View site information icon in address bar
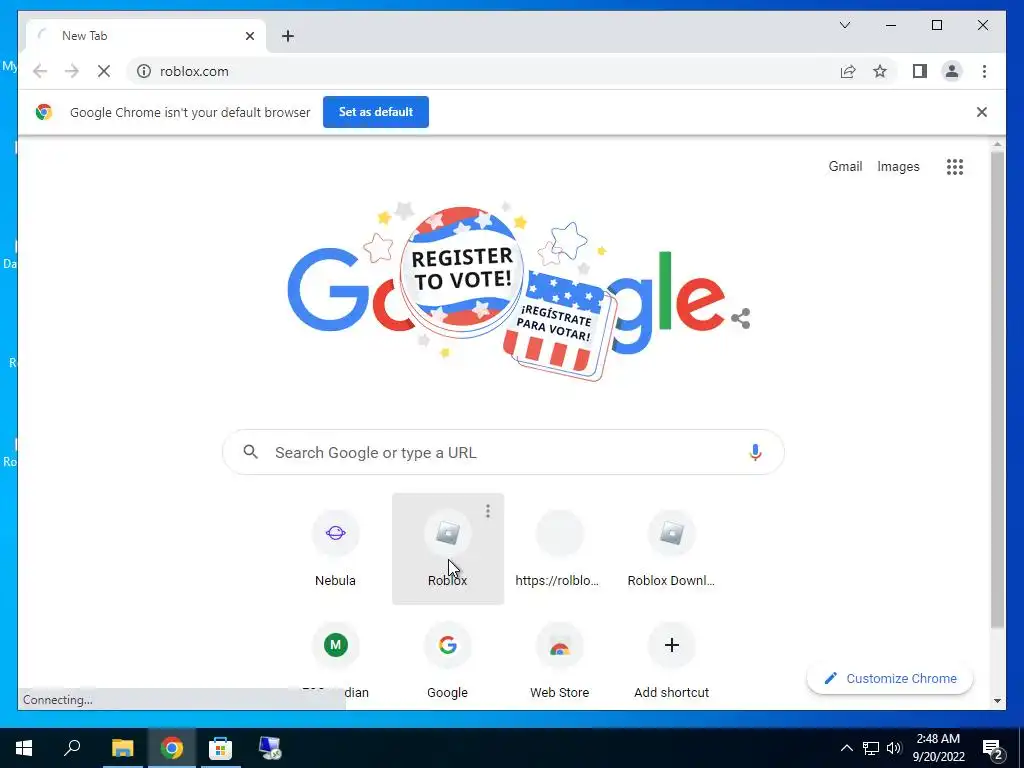Screen dimensions: 1024x768 click(144, 71)
